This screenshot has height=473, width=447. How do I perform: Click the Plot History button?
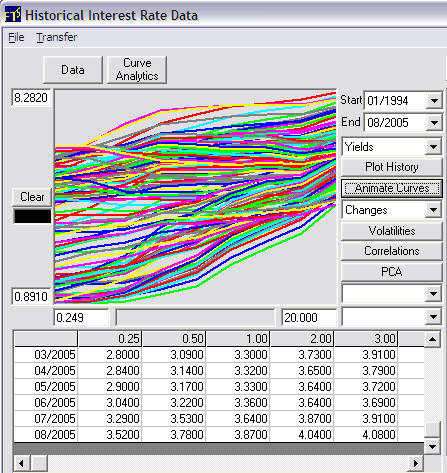click(x=392, y=167)
